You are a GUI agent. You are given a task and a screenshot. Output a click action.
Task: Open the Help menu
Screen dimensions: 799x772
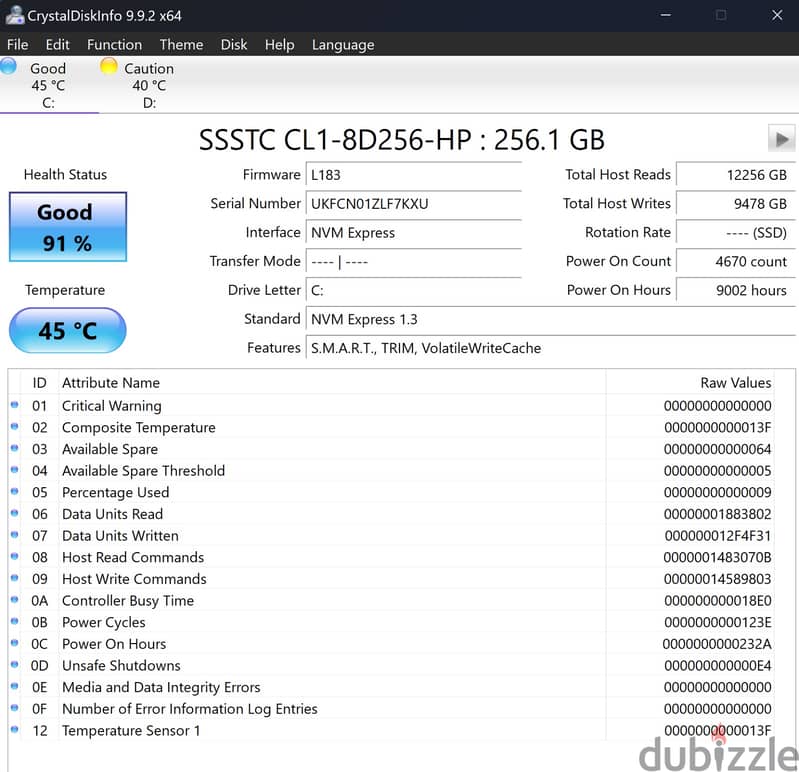(279, 45)
